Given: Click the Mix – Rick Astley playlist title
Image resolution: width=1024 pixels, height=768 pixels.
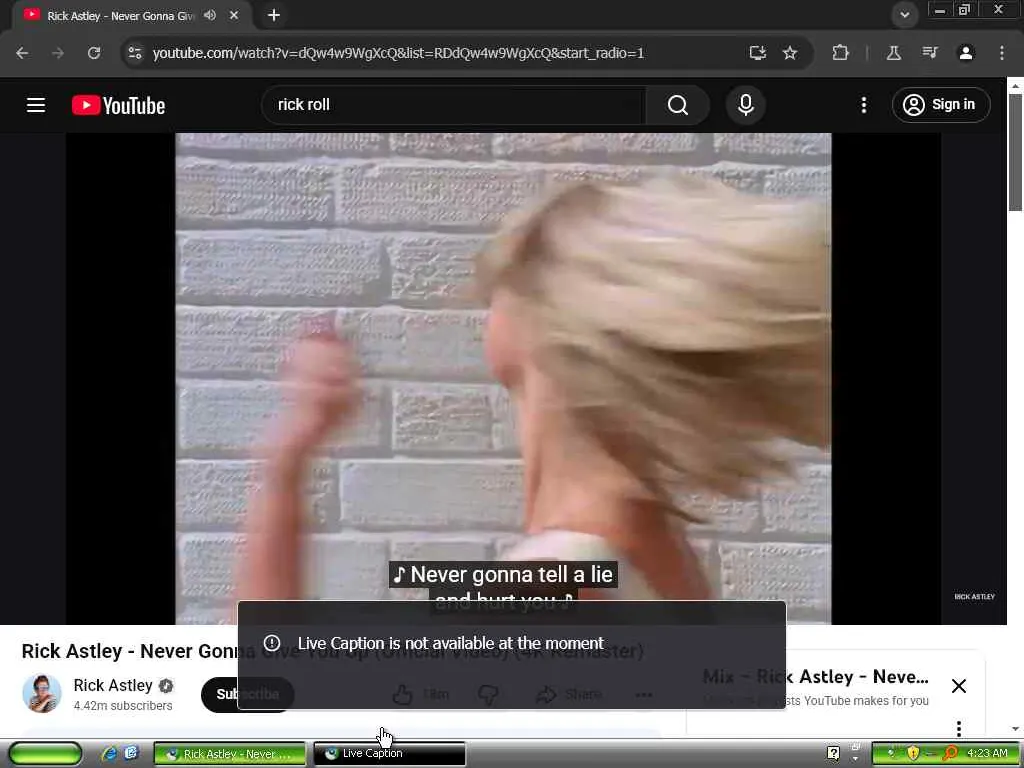Looking at the screenshot, I should pyautogui.click(x=815, y=677).
